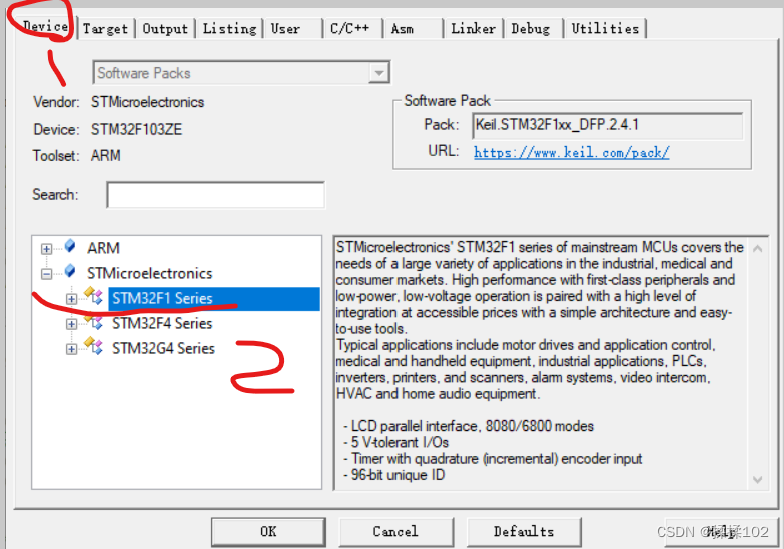Click inside the Search input field
This screenshot has height=549, width=784.
[216, 194]
